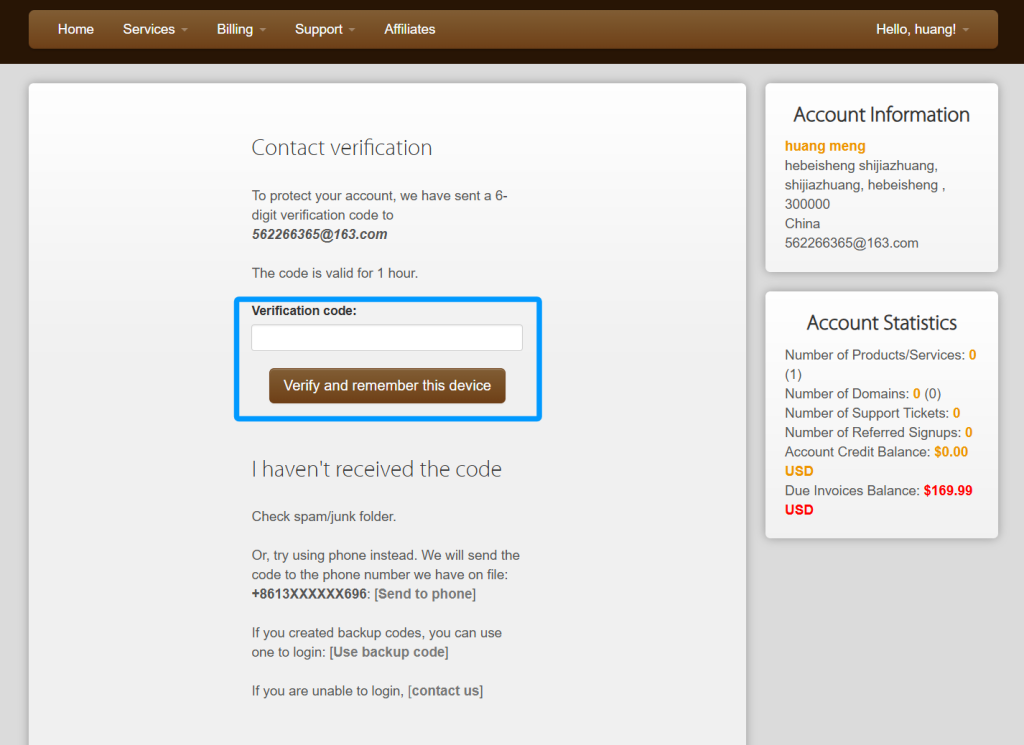1024x745 pixels.
Task: Expand the Services dropdown menu
Action: tap(155, 29)
